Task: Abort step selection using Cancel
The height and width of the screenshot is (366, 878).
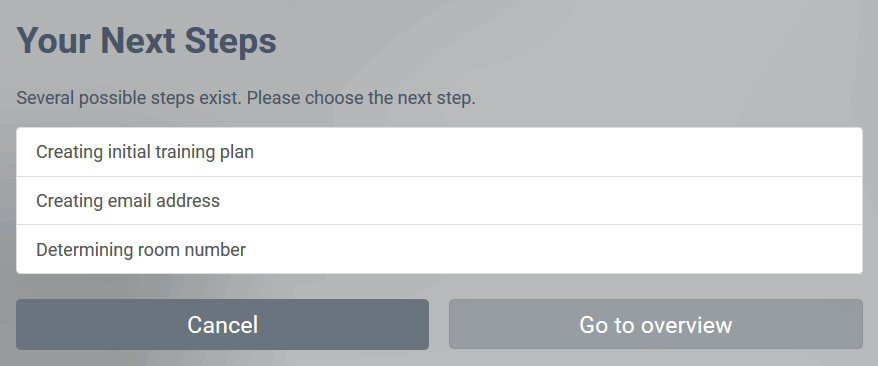Action: (x=222, y=325)
